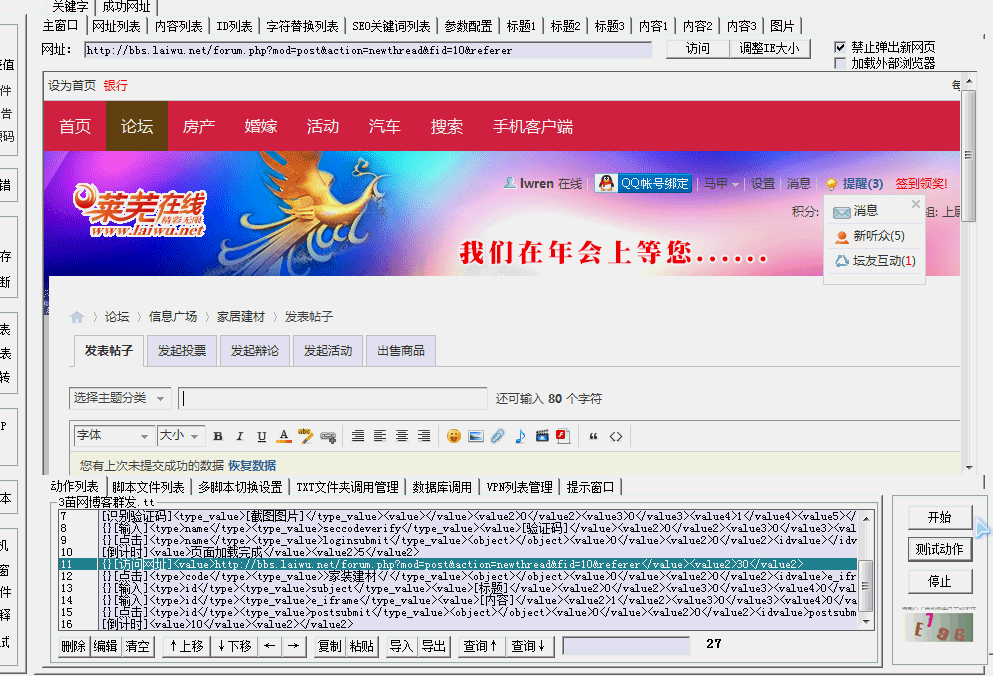Image resolution: width=993 pixels, height=676 pixels.
Task: Open the 字体 font dropdown
Action: point(115,435)
